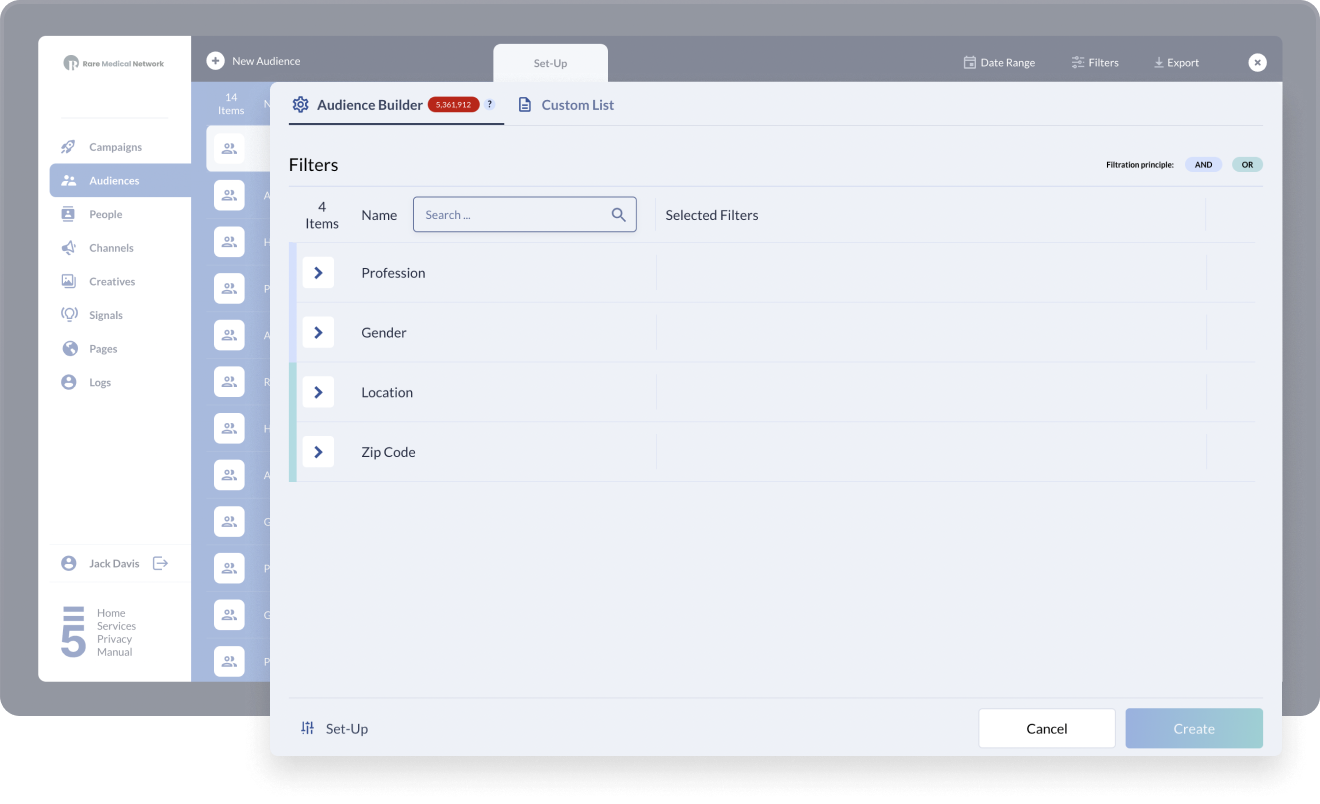
Task: Expand the Gender filter row
Action: click(318, 333)
